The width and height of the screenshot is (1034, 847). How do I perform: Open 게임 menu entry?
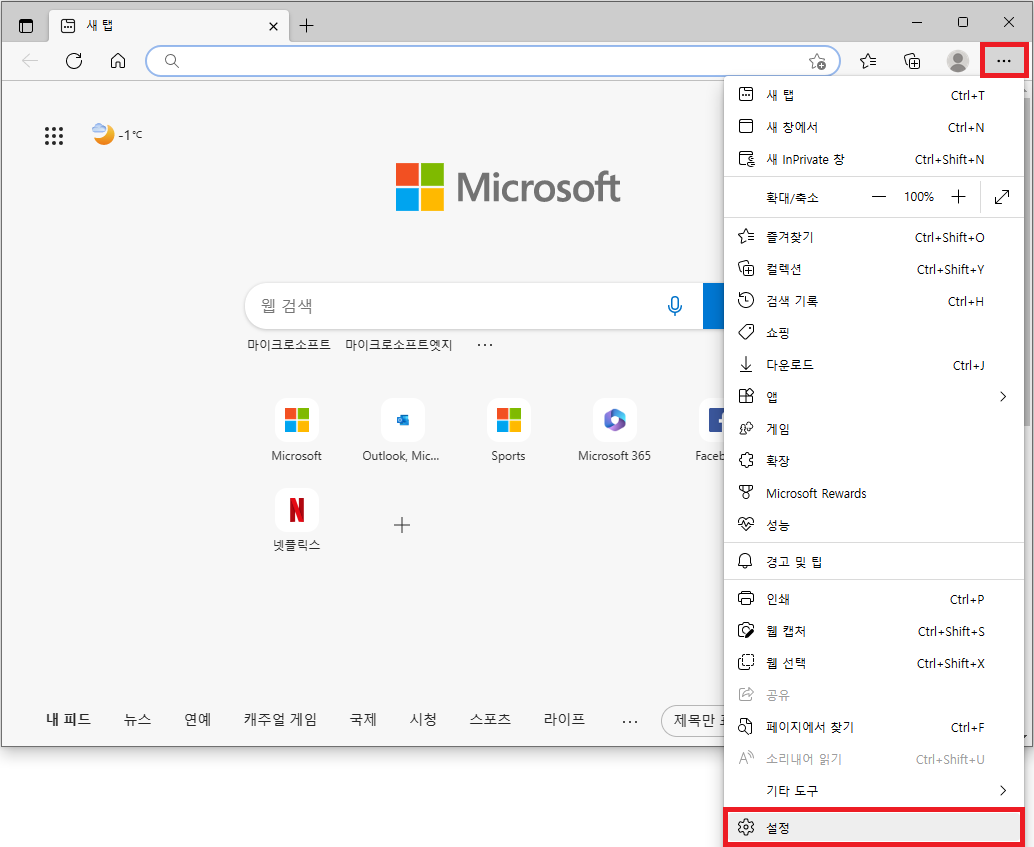873,429
